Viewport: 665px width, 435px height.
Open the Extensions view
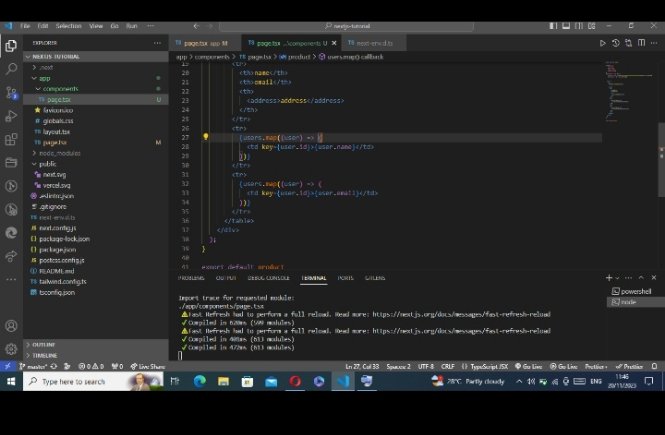pyautogui.click(x=11, y=139)
